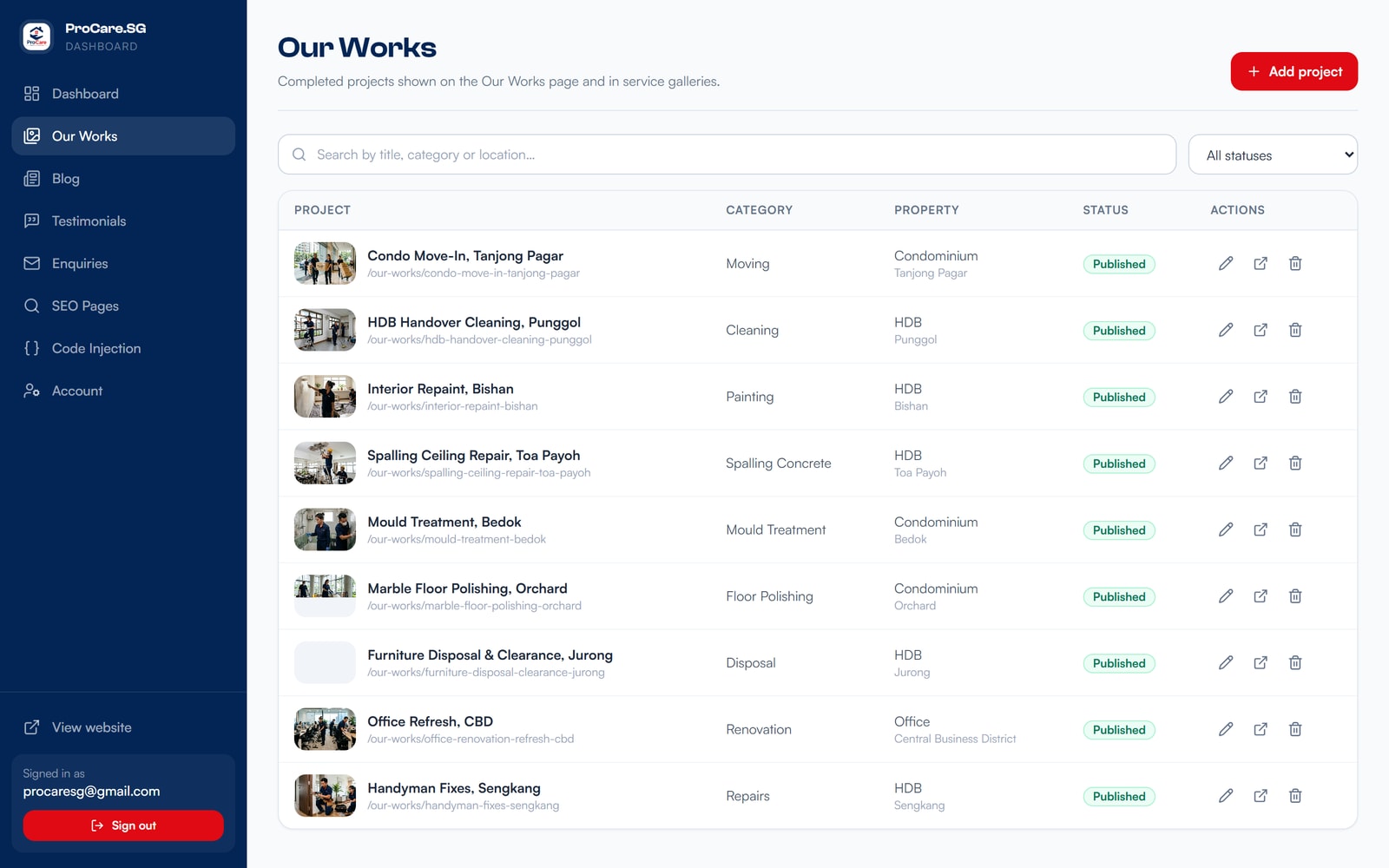
Task: Open Office Refresh, CBD external link
Action: coord(1261,729)
